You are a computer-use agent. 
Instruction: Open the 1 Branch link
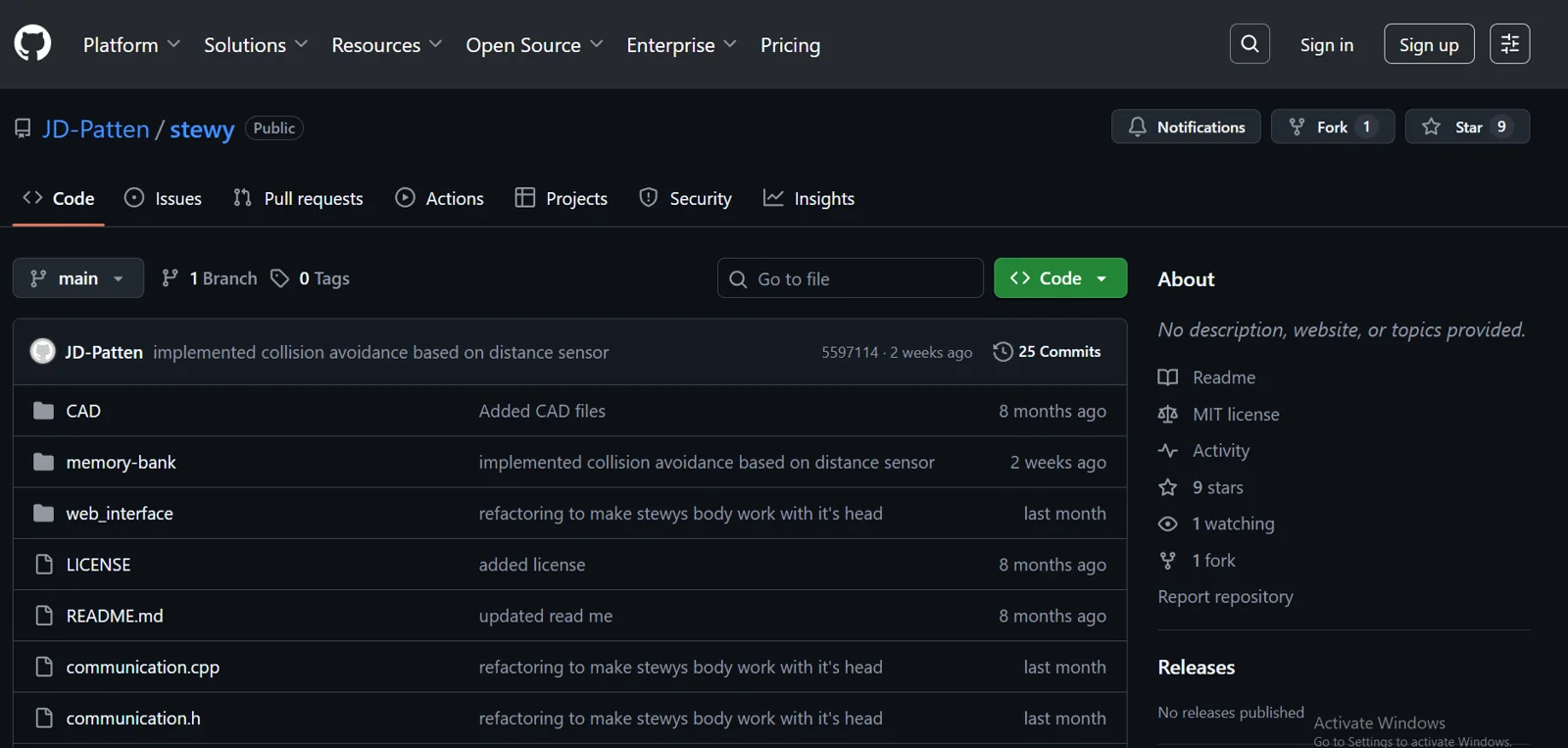point(209,278)
